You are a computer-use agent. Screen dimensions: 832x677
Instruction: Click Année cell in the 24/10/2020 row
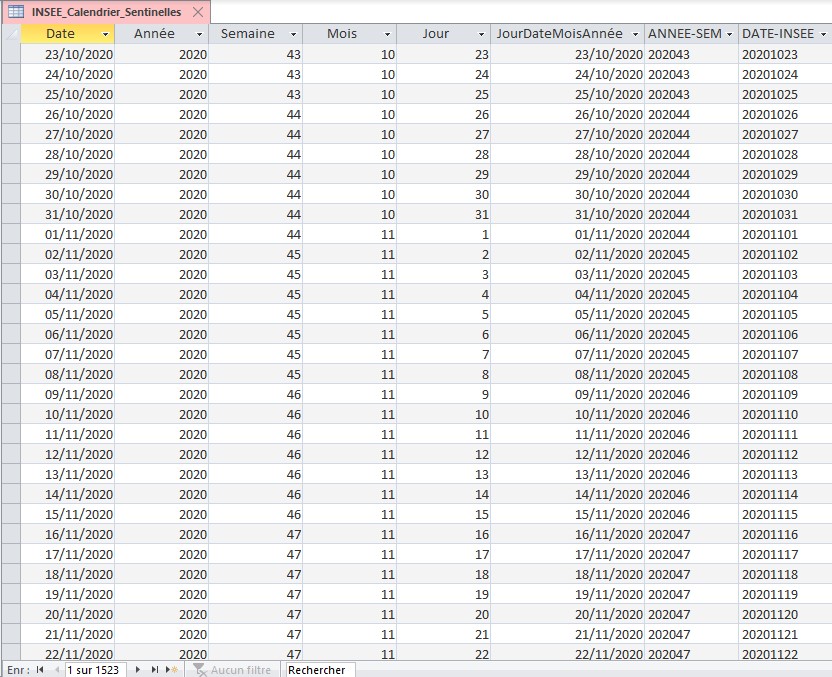161,74
